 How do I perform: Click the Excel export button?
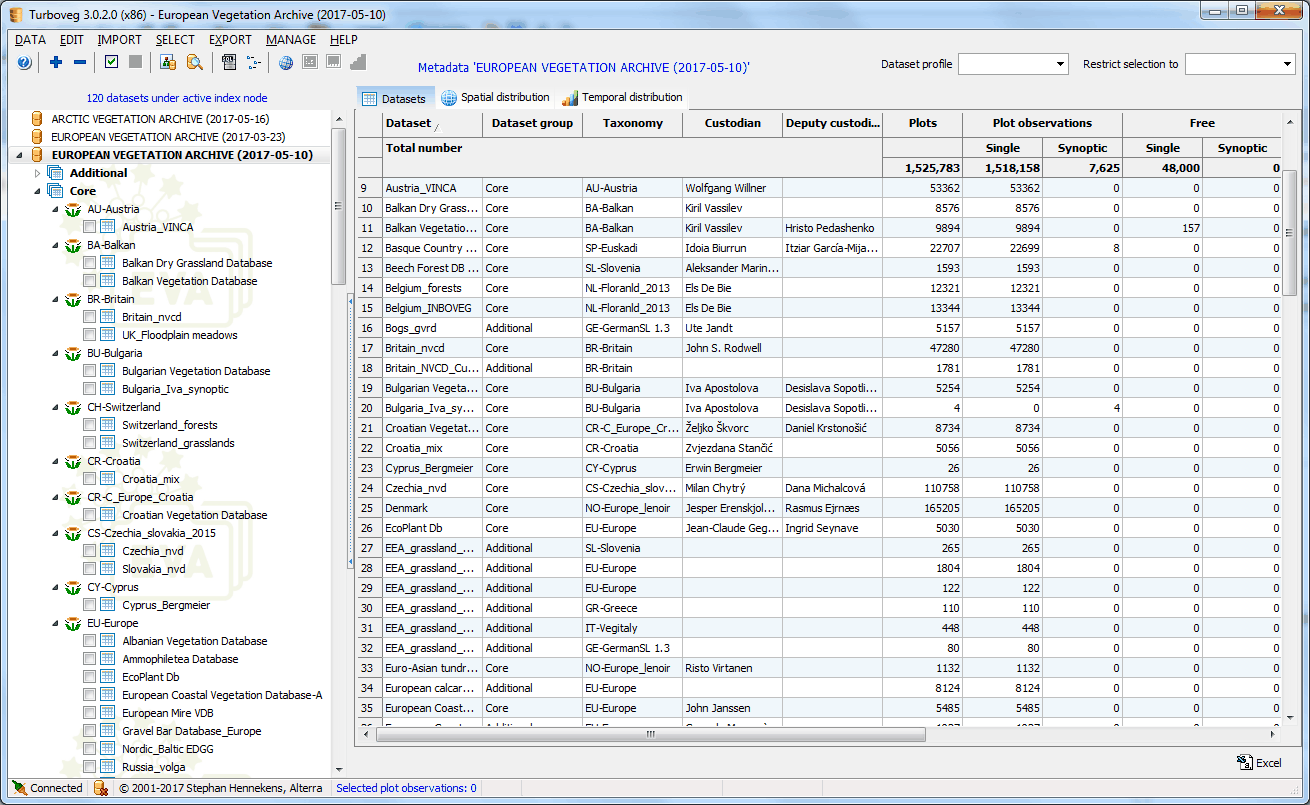(1259, 763)
